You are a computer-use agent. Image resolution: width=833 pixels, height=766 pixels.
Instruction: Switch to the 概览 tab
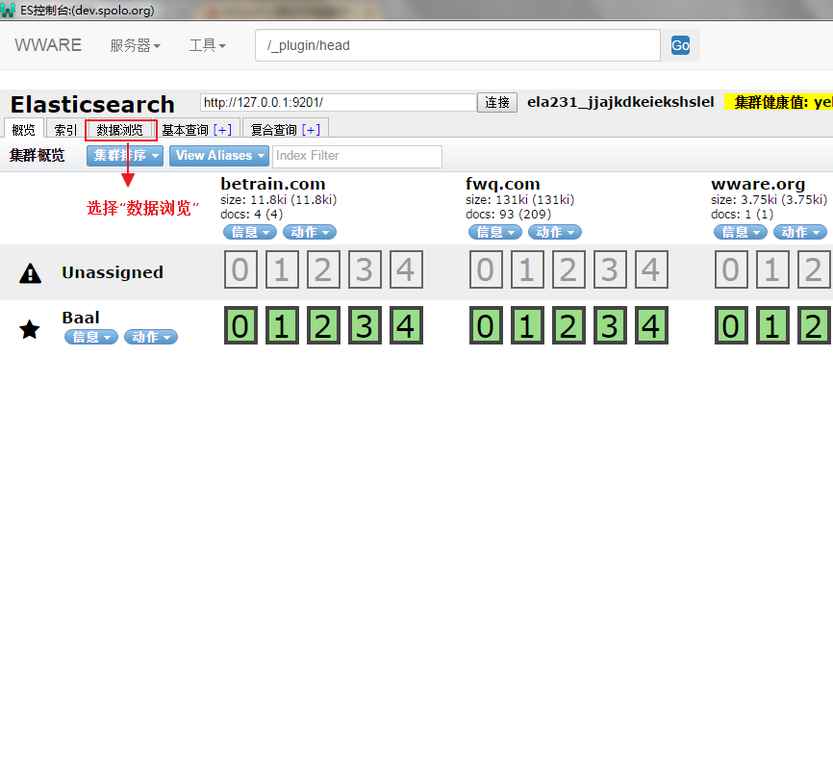pyautogui.click(x=23, y=129)
